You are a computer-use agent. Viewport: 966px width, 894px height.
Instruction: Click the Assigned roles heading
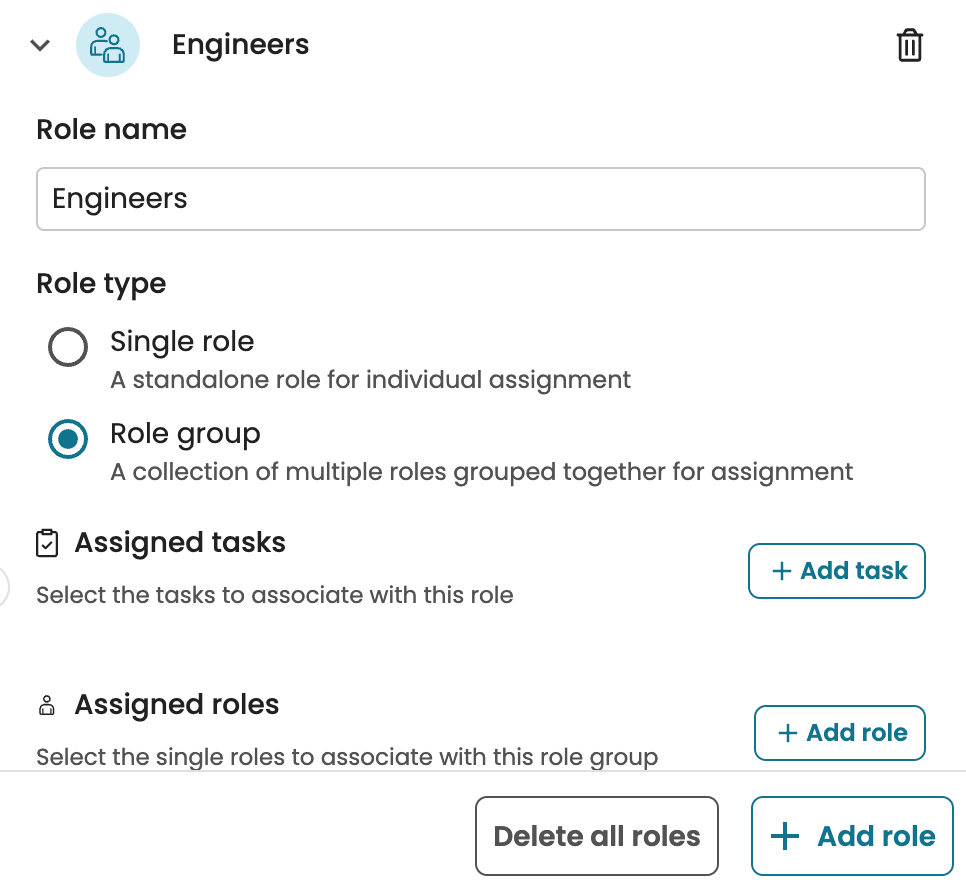point(177,705)
